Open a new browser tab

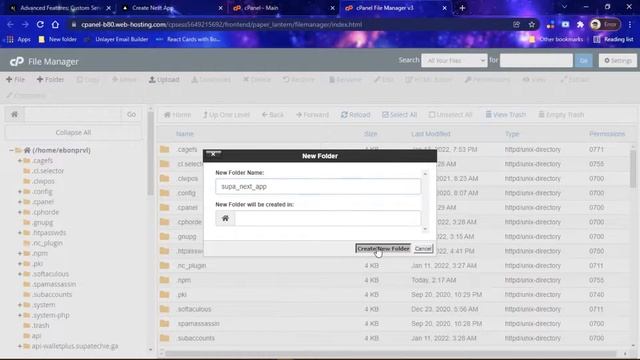click(x=462, y=8)
